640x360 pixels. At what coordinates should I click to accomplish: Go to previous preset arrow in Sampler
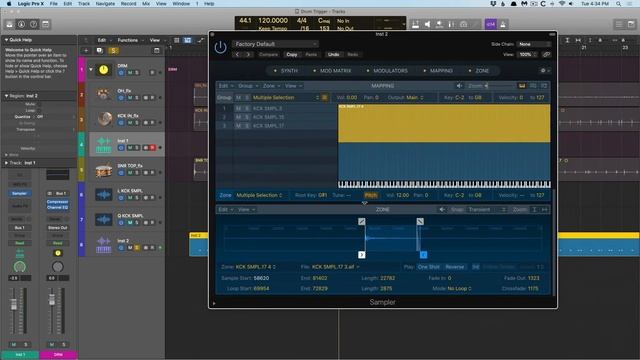[x=238, y=54]
